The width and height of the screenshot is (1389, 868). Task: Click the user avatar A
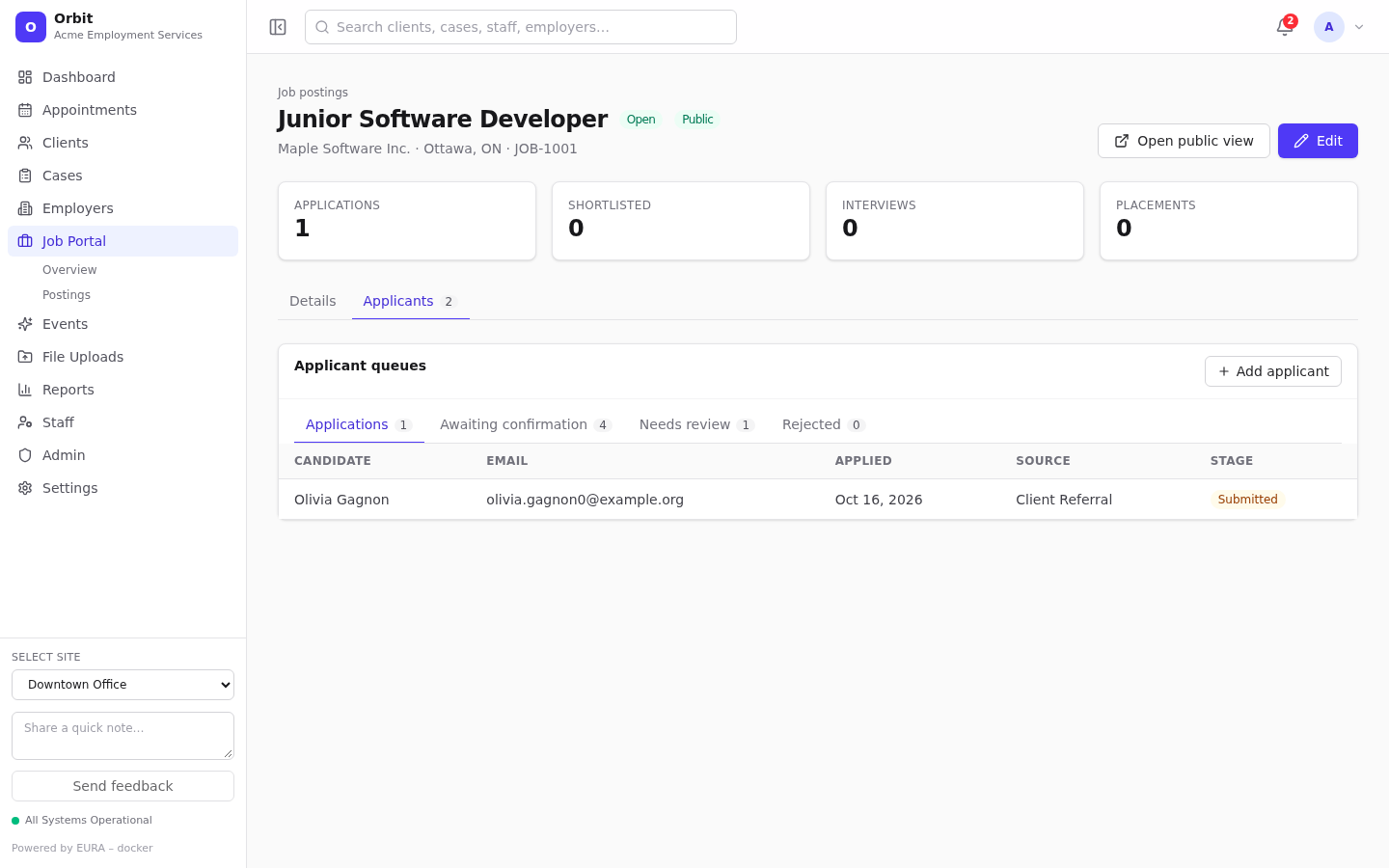(x=1329, y=27)
